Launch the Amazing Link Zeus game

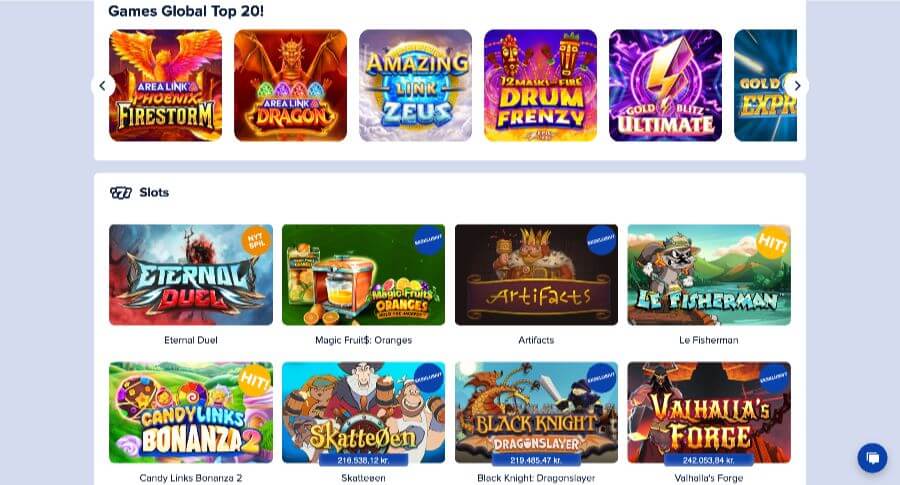pyautogui.click(x=416, y=86)
